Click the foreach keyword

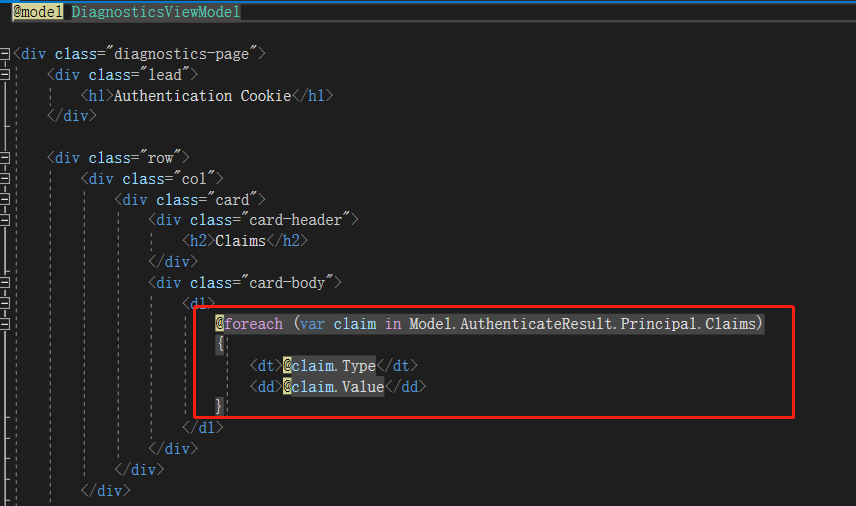(x=253, y=324)
